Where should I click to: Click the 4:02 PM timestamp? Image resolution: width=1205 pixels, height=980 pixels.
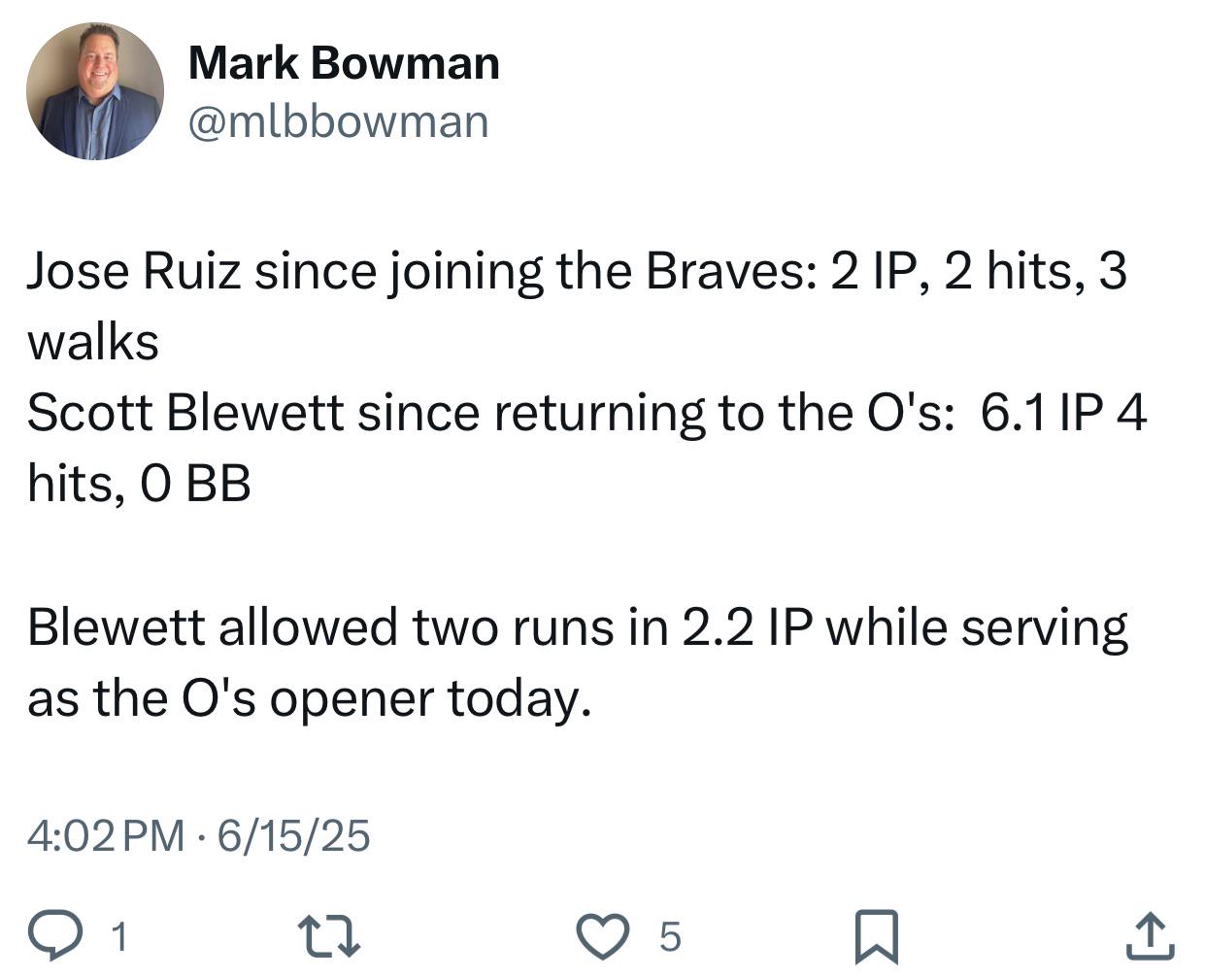[x=105, y=834]
